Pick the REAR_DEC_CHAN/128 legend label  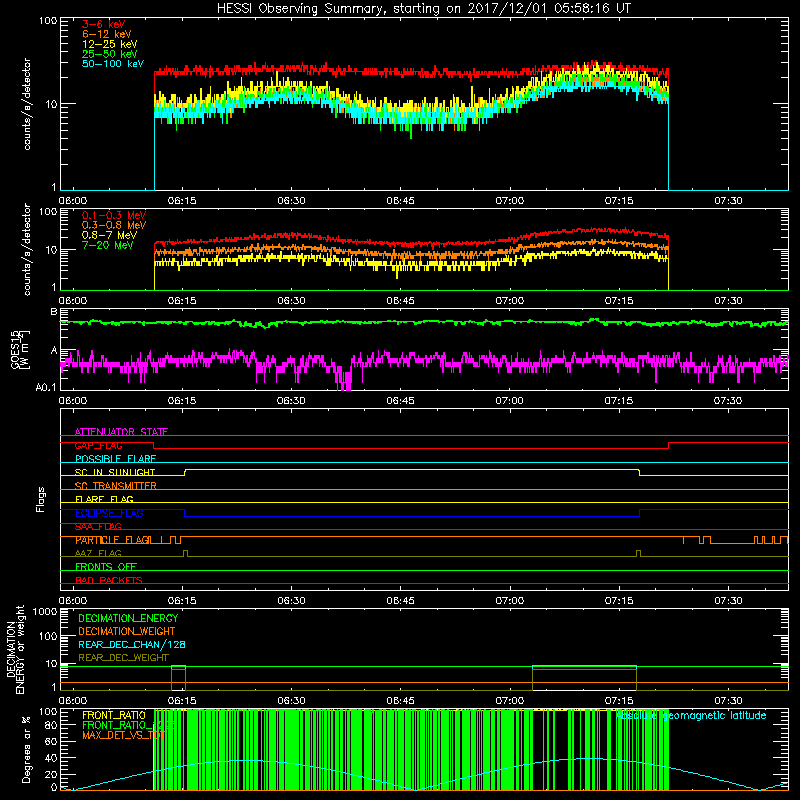pyautogui.click(x=132, y=645)
